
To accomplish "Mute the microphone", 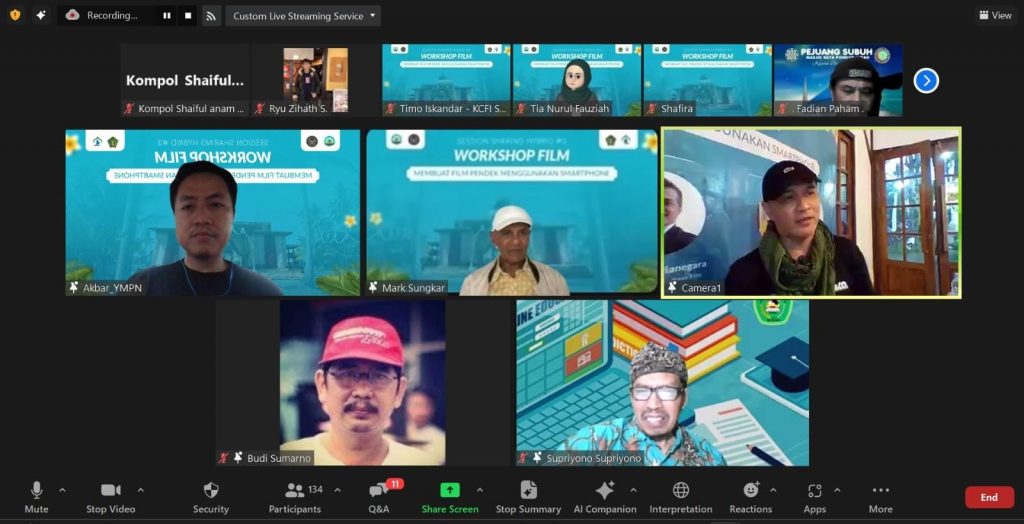I will coord(36,490).
